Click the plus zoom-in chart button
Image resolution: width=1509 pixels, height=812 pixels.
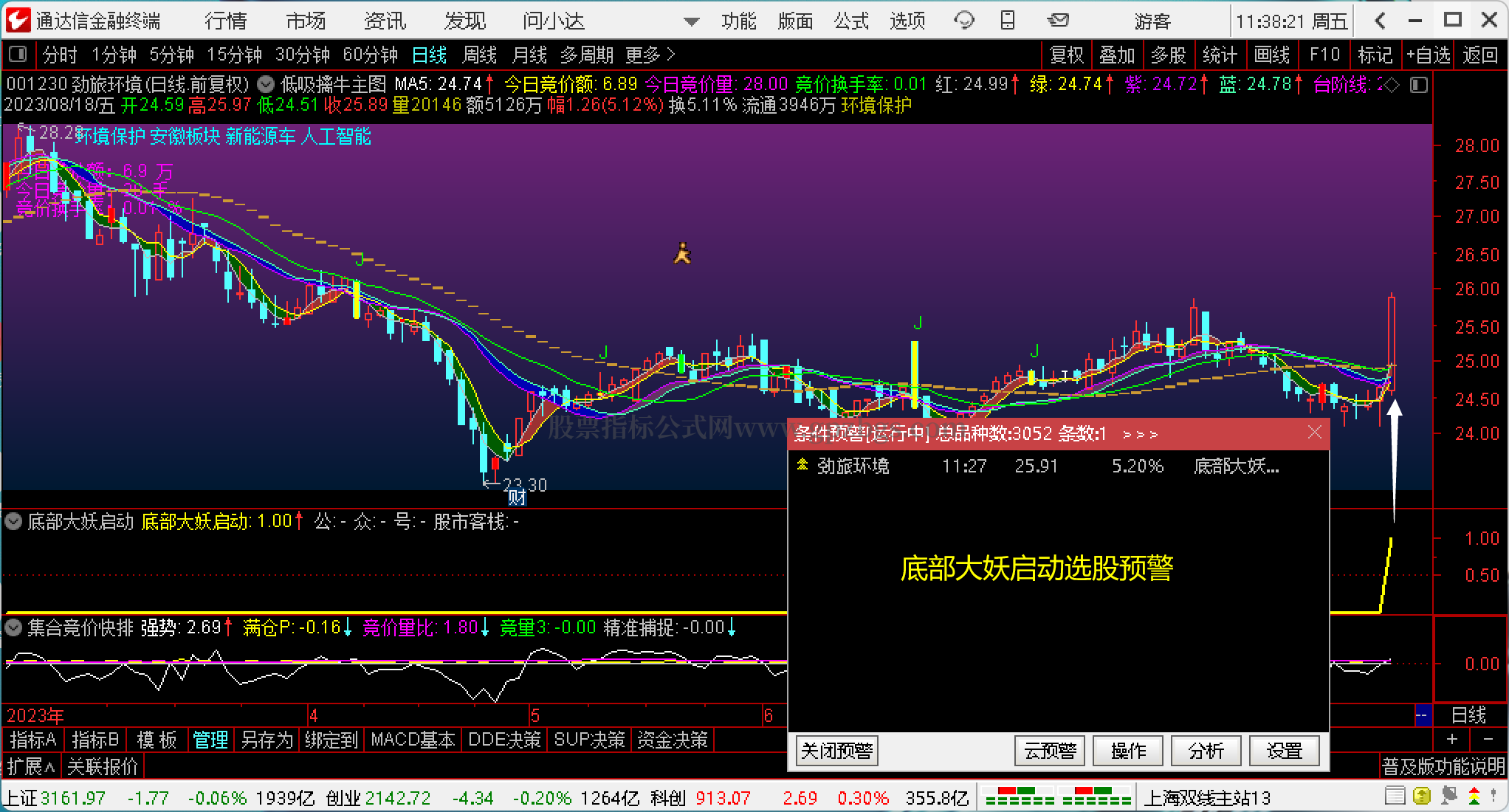pyautogui.click(x=1451, y=739)
